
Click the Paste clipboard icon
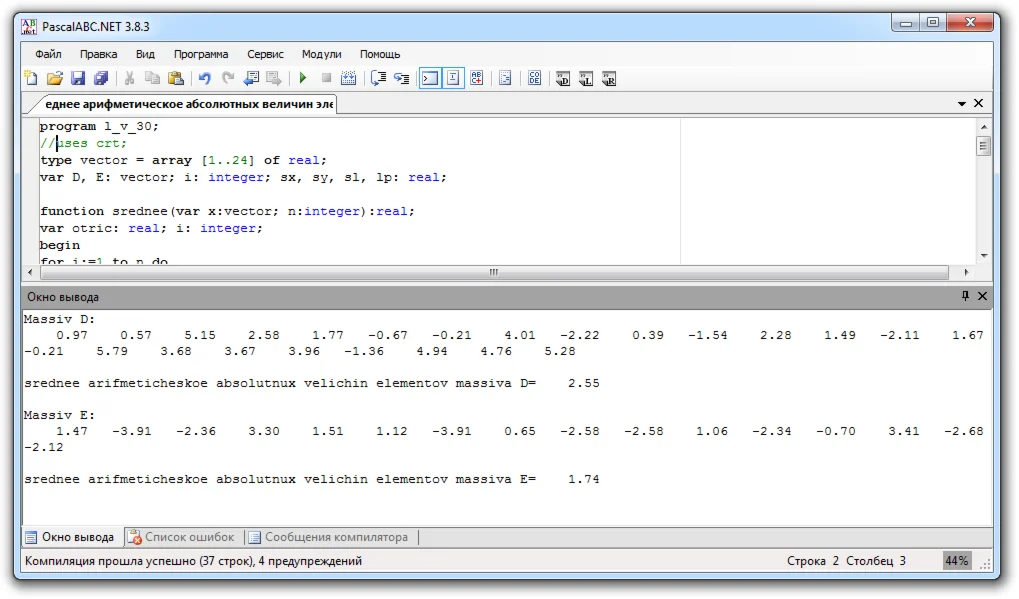point(176,78)
